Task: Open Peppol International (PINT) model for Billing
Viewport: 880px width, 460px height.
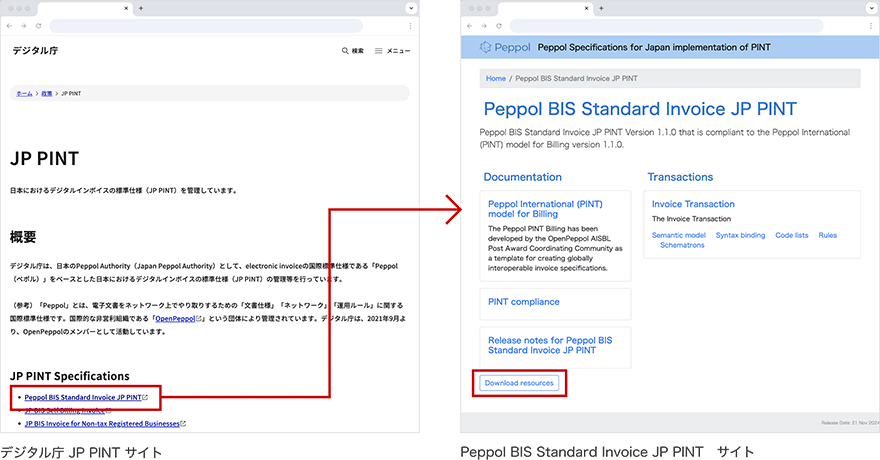Action: click(545, 208)
